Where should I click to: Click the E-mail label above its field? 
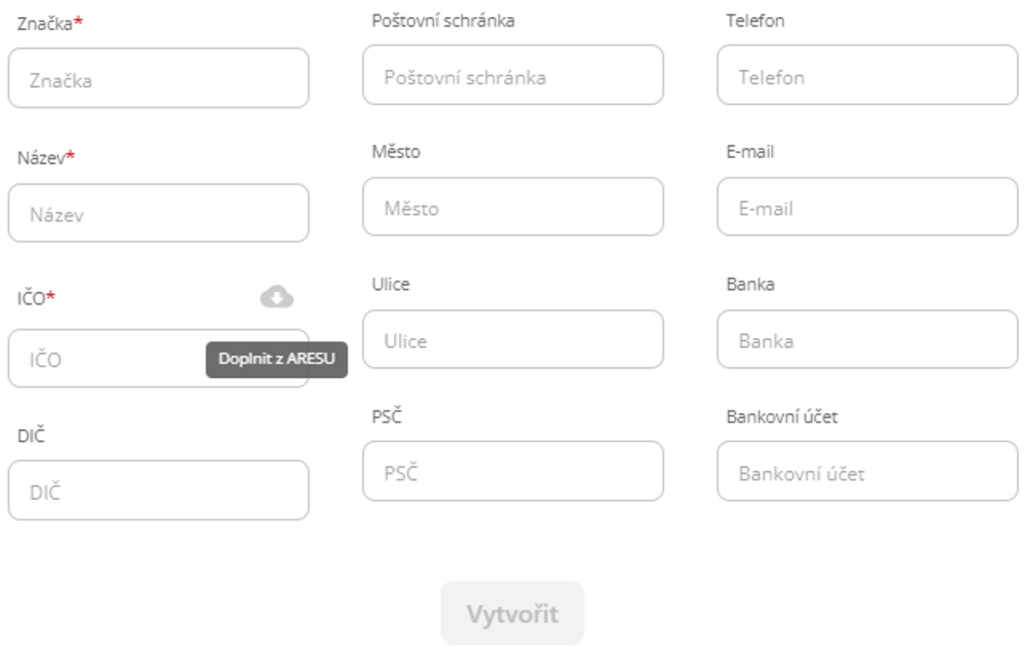(750, 152)
